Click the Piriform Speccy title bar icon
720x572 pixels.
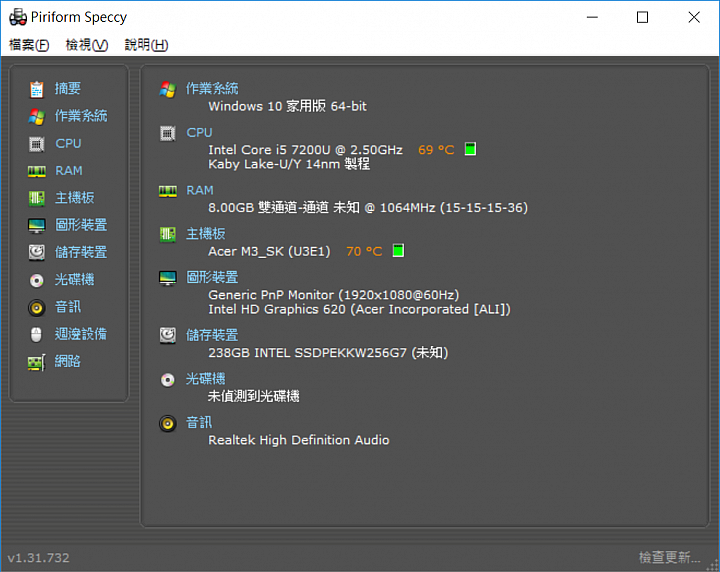pos(18,17)
